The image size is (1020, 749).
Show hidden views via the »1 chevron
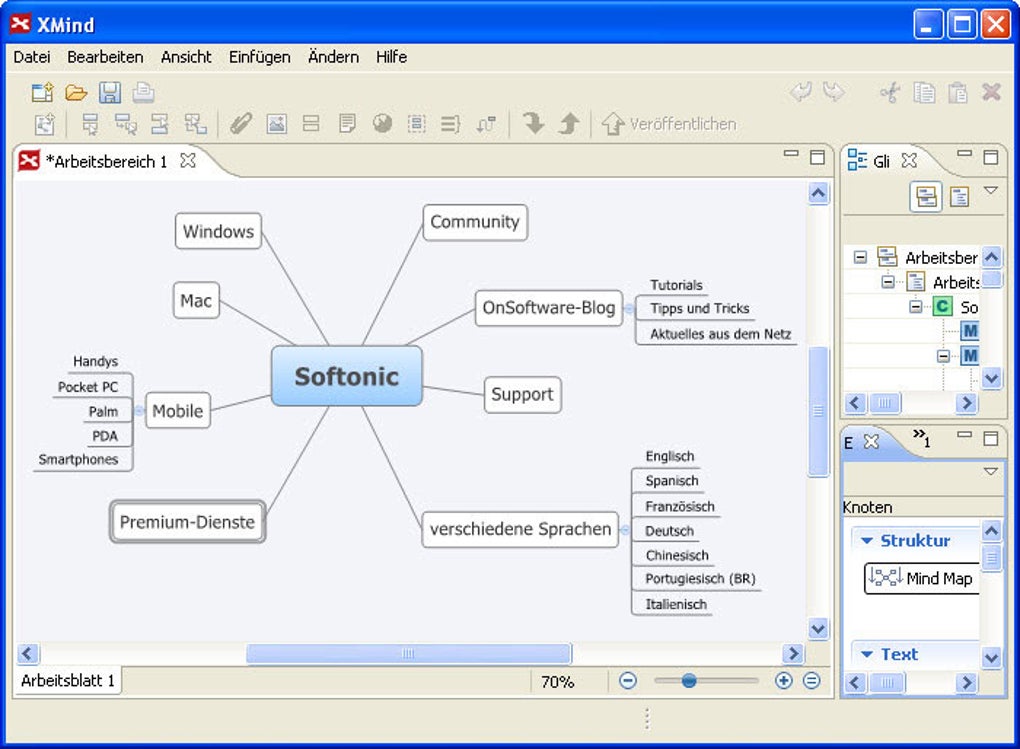[921, 438]
